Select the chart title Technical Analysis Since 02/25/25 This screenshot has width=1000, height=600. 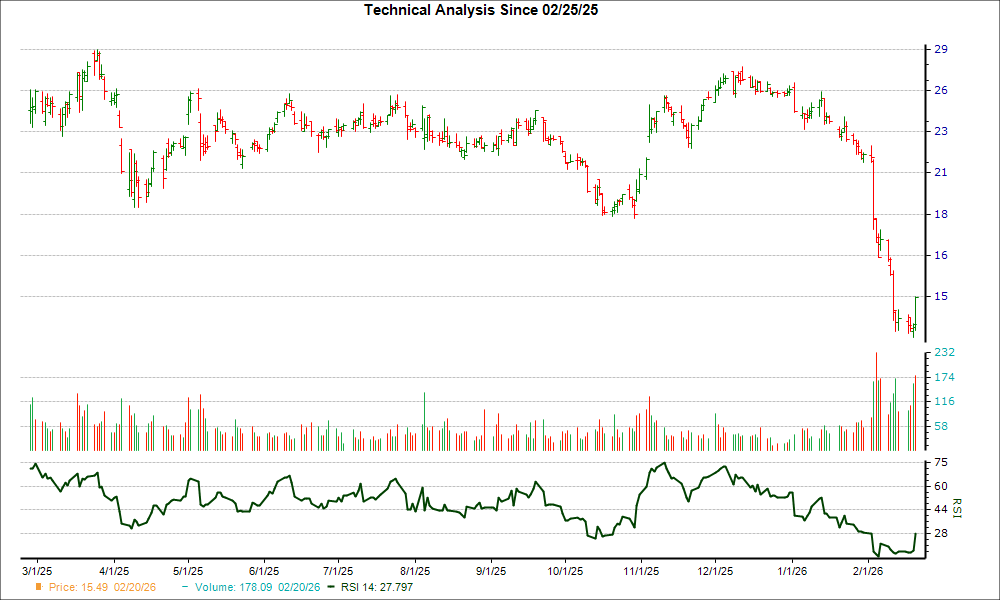(481, 11)
